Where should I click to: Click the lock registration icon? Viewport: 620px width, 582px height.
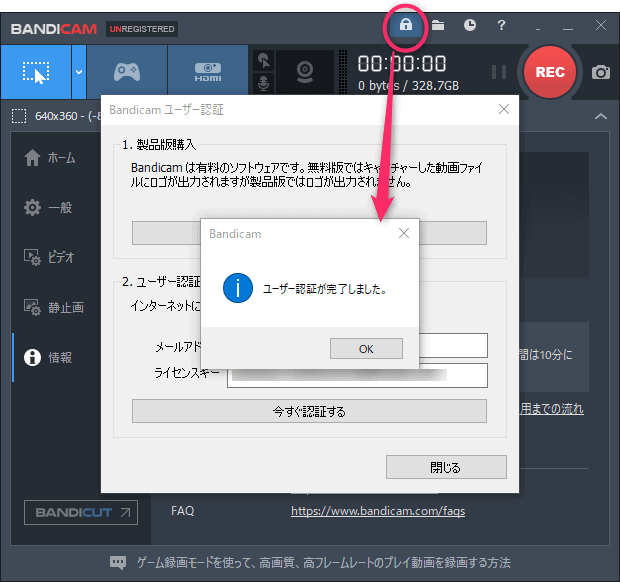[406, 26]
